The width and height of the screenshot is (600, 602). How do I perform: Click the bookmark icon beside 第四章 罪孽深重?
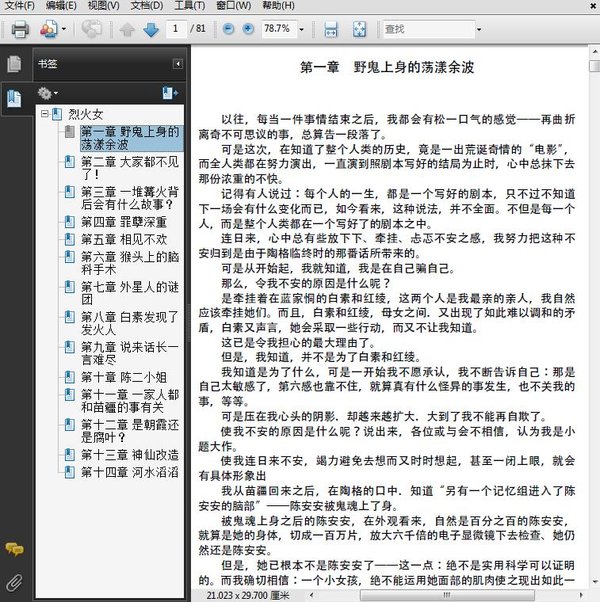point(70,222)
